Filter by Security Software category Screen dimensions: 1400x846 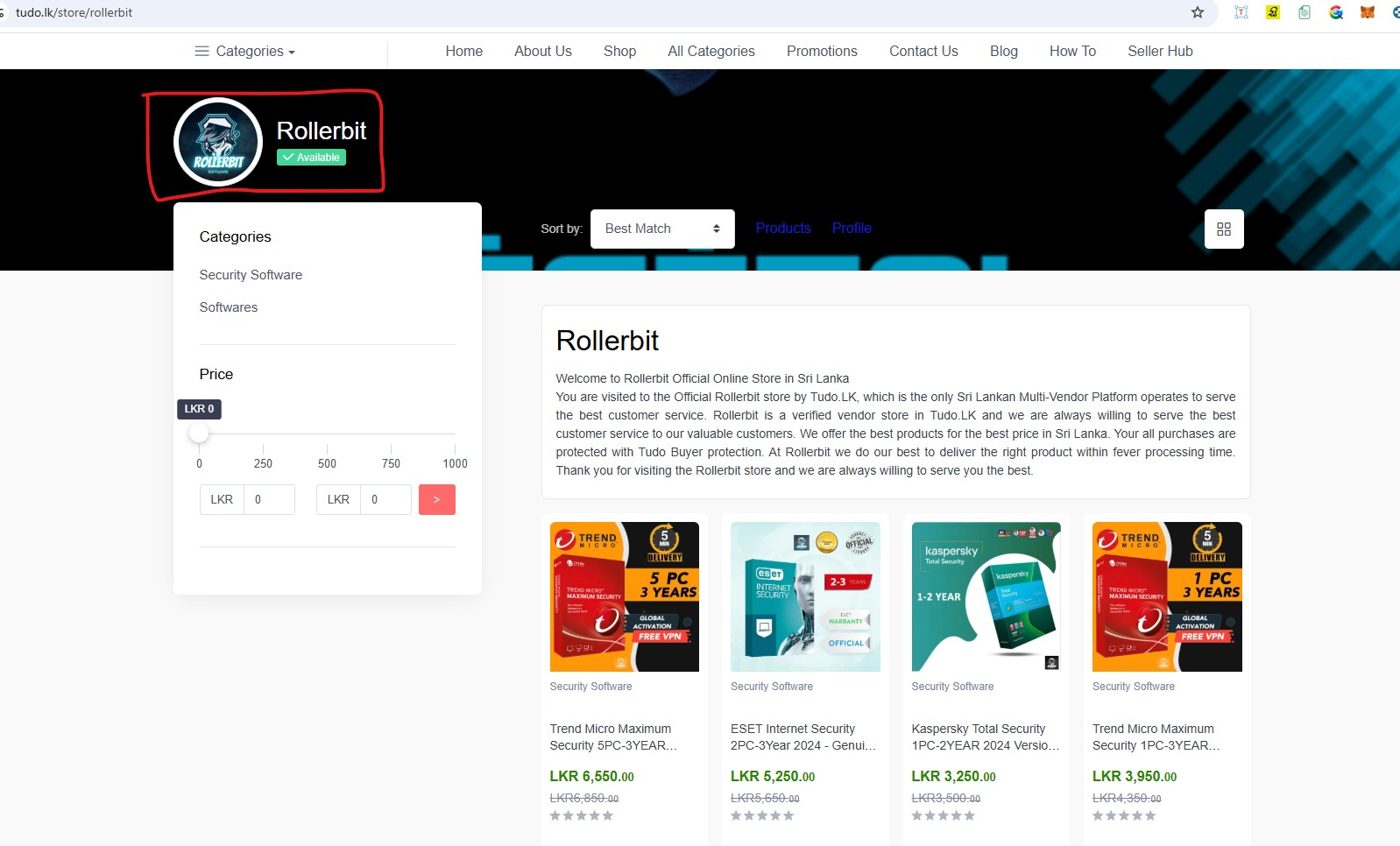click(x=251, y=275)
